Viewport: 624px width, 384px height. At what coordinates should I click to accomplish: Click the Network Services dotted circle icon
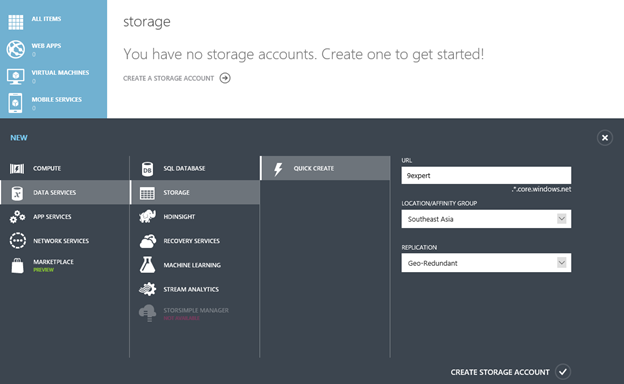click(x=18, y=241)
